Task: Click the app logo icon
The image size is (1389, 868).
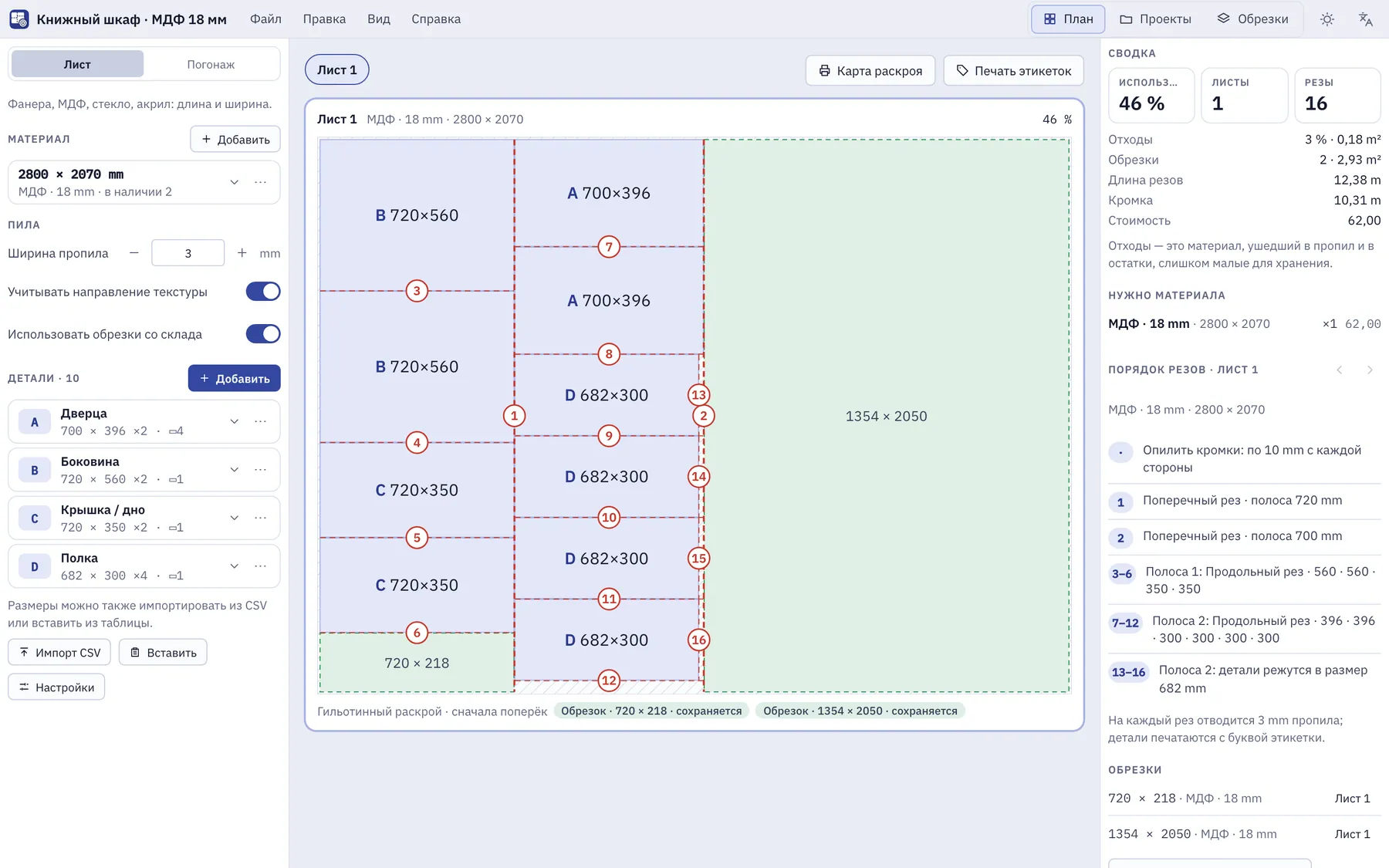Action: 19,19
